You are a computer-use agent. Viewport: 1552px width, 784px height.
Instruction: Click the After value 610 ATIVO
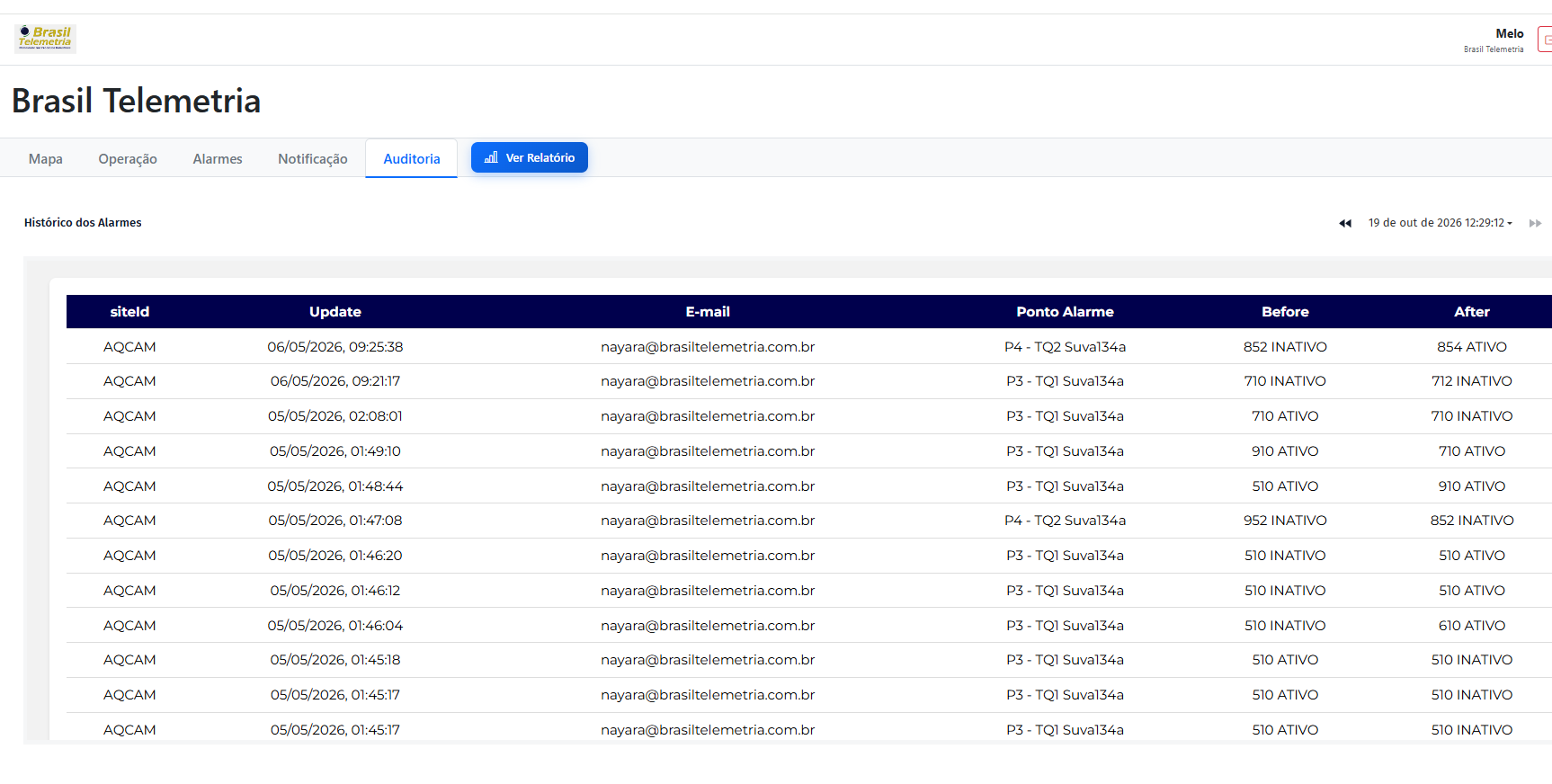click(1472, 626)
